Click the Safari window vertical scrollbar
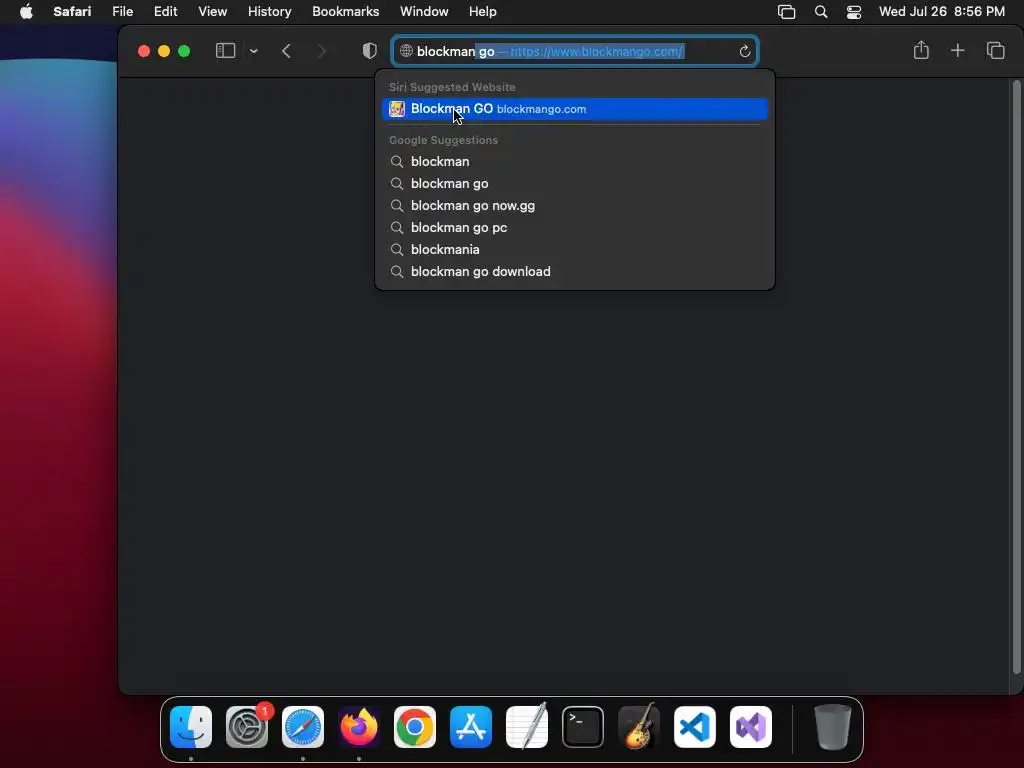Viewport: 1024px width, 768px height. (x=1016, y=377)
